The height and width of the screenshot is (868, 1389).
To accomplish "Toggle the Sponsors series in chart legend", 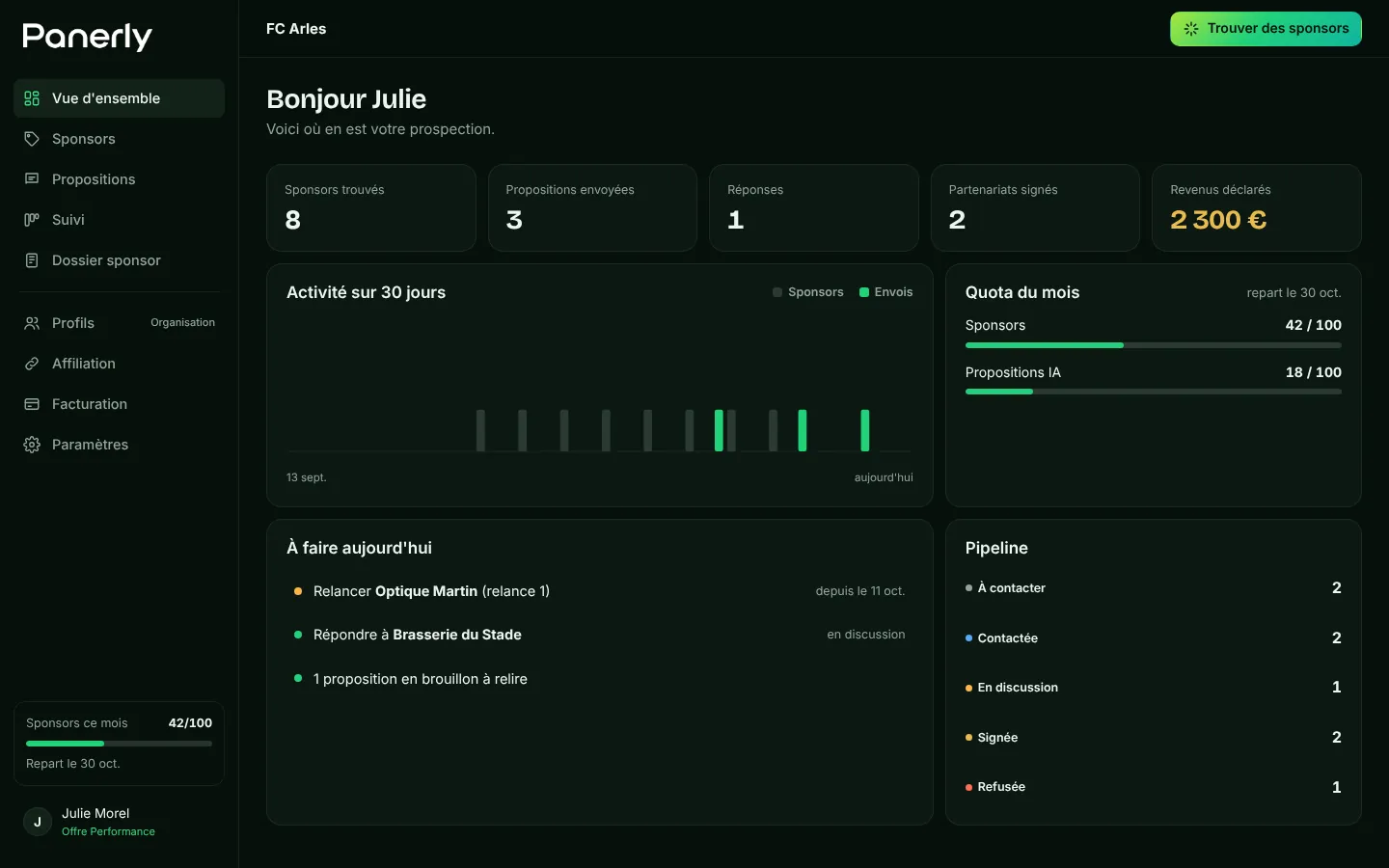I will point(808,292).
